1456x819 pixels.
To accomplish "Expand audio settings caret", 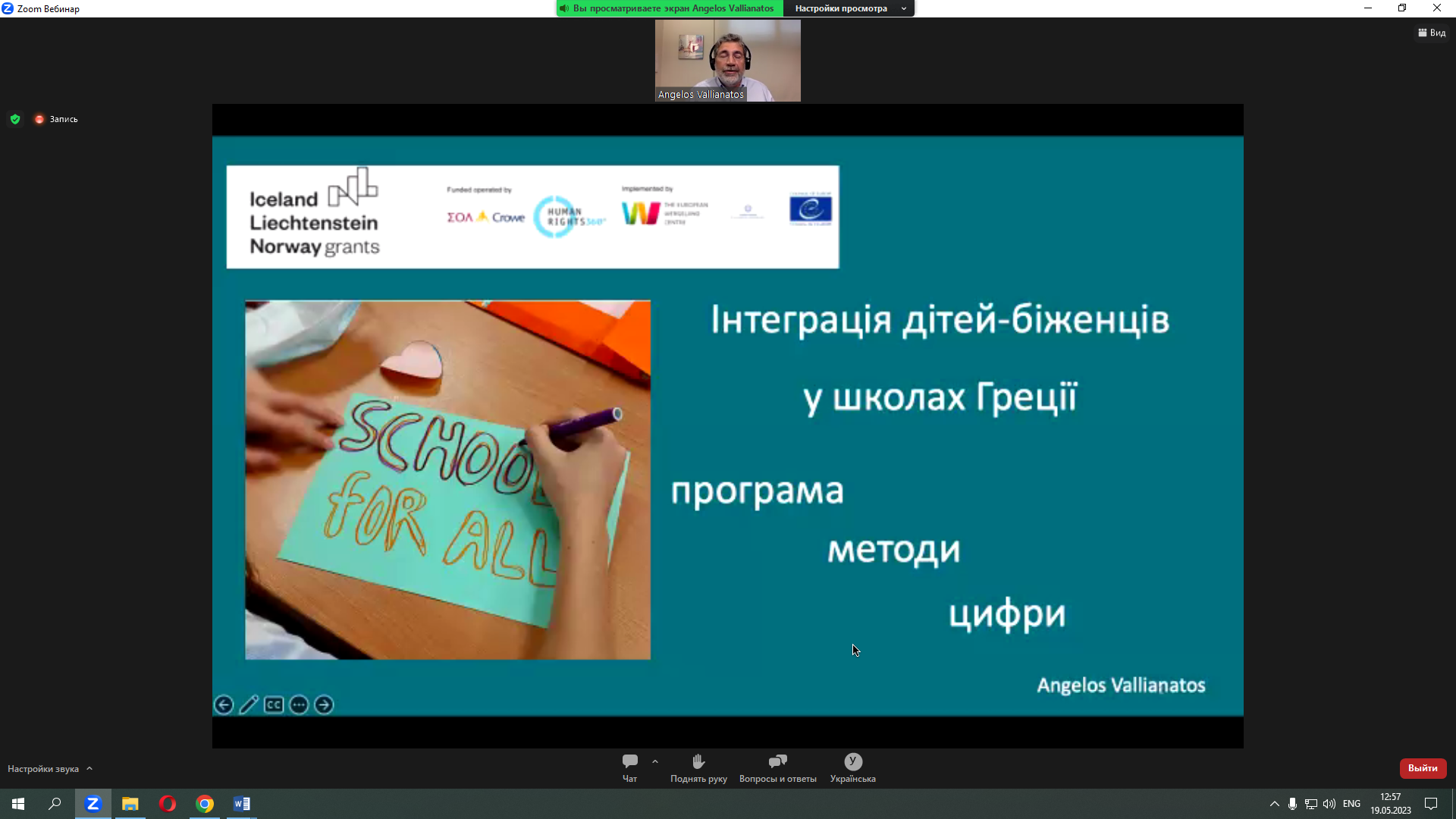I will [89, 768].
